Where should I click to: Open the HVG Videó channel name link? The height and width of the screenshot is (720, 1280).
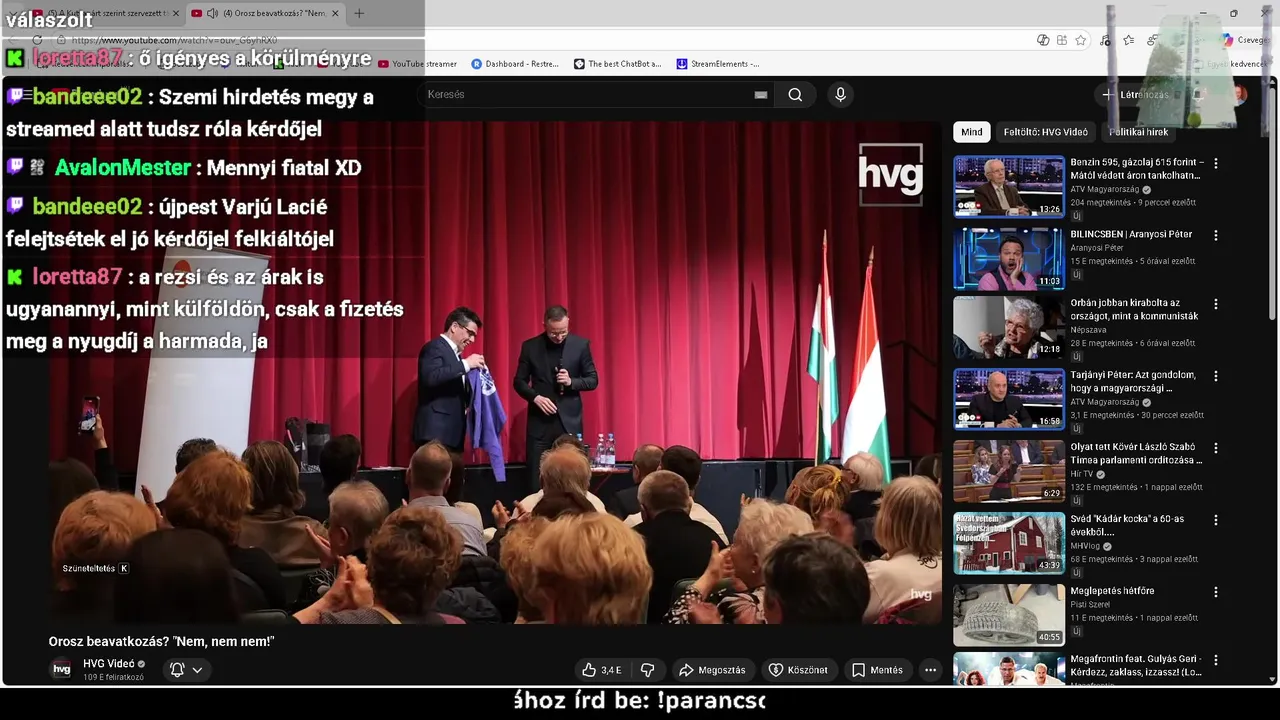click(109, 664)
